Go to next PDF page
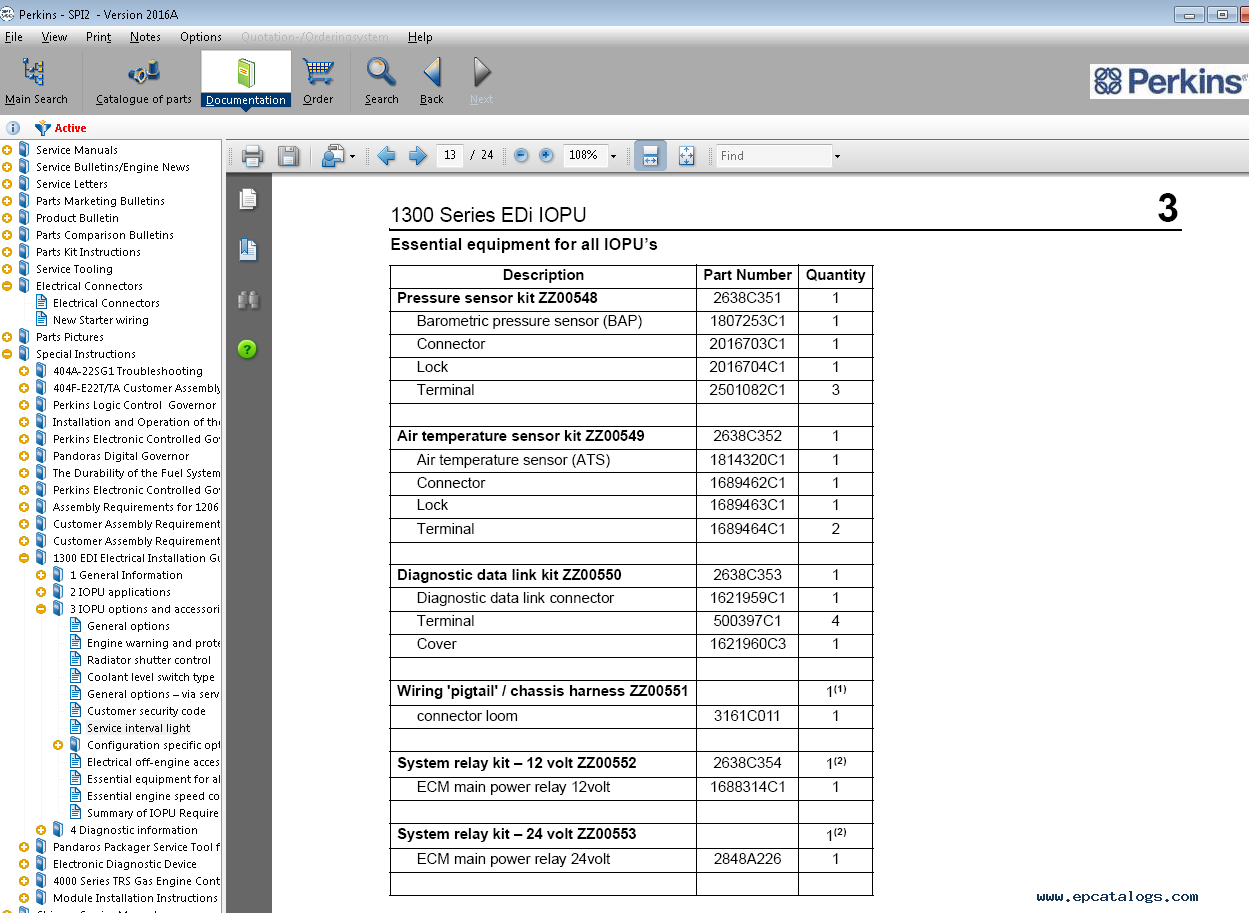This screenshot has height=913, width=1249. click(x=418, y=156)
